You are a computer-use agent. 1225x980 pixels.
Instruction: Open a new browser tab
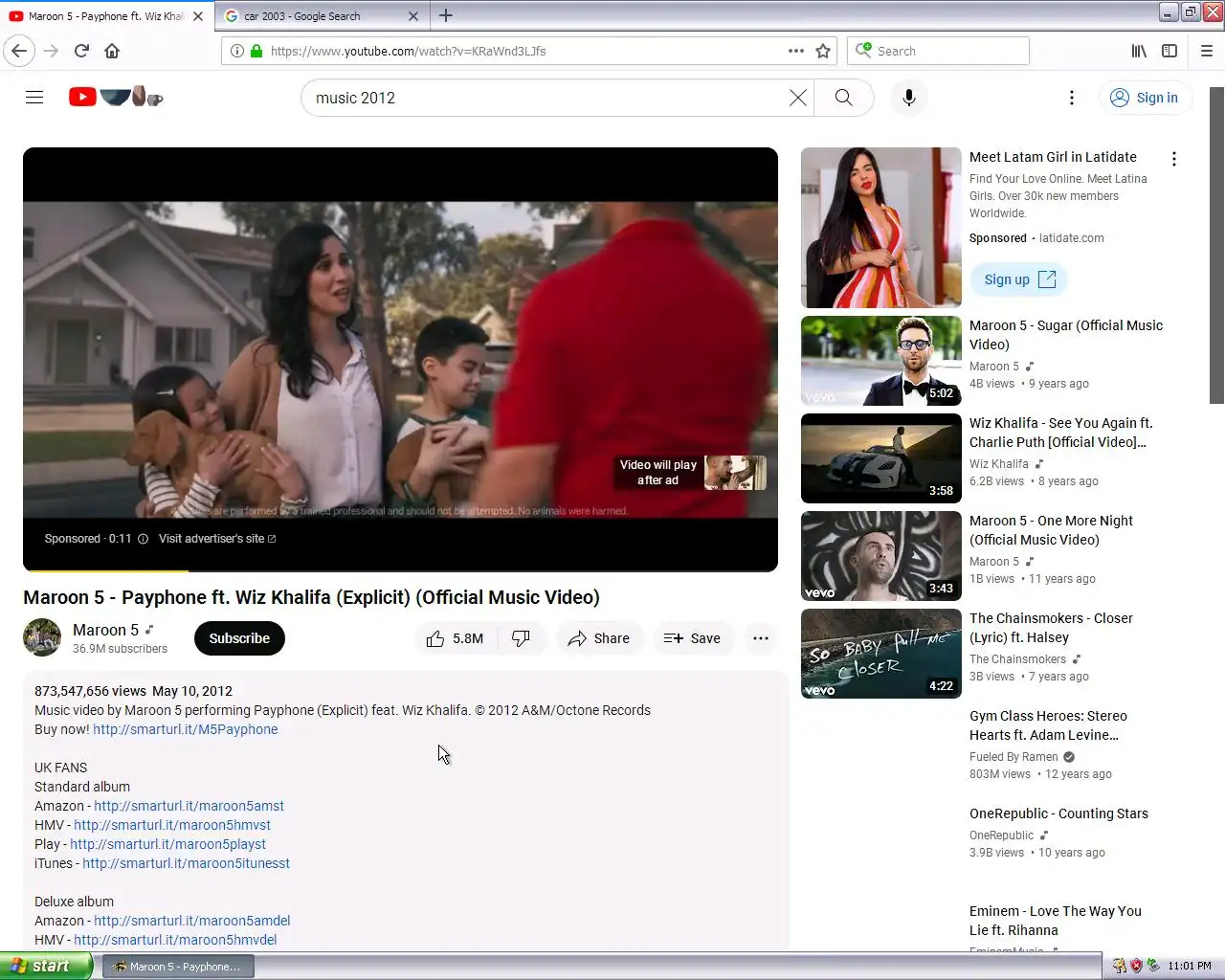pyautogui.click(x=446, y=15)
